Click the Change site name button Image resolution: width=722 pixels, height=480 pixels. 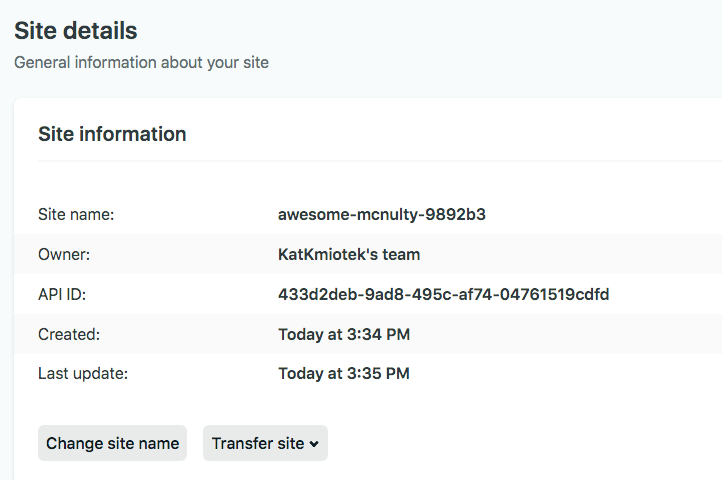(x=112, y=443)
